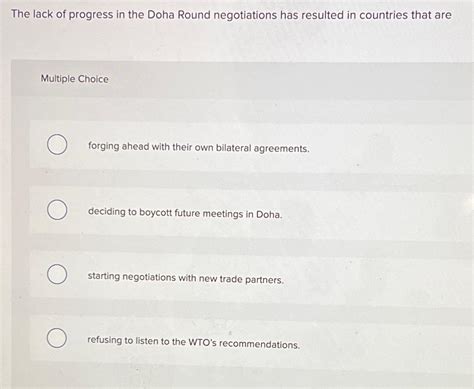Select the 'forging ahead with bilateral agreements' radio button

point(57,145)
